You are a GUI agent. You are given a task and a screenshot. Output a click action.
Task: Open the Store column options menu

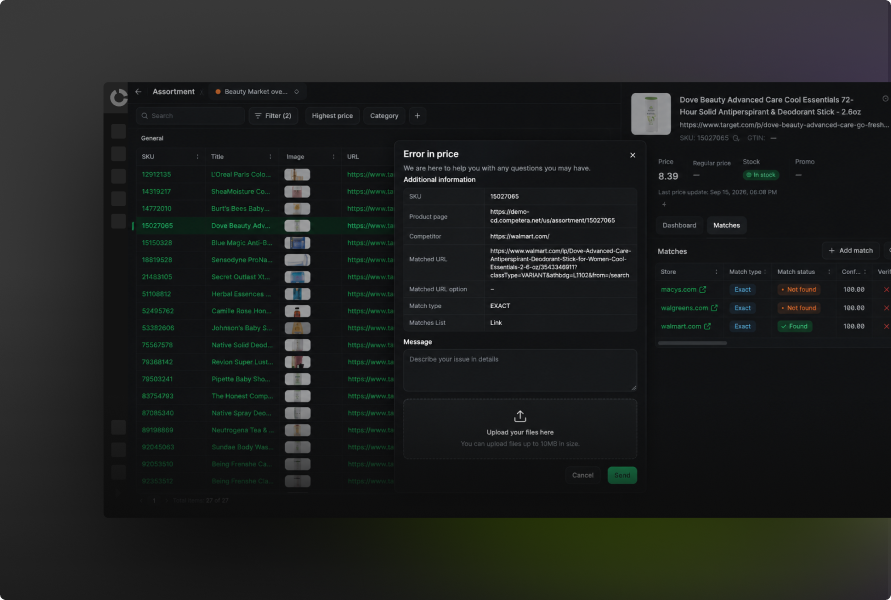716,272
